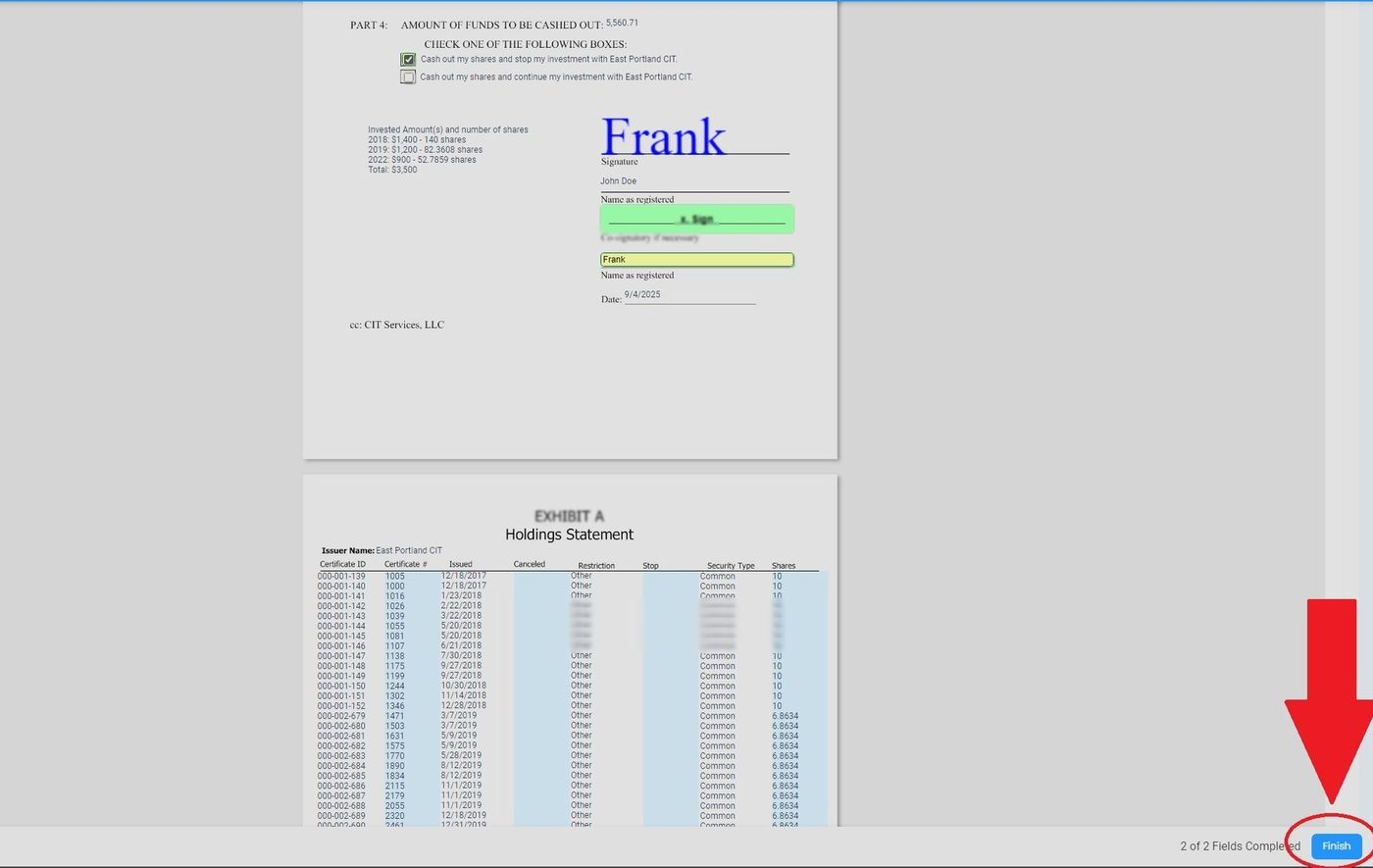1373x868 pixels.
Task: Click the green co-signatory Sign field
Action: pos(696,219)
